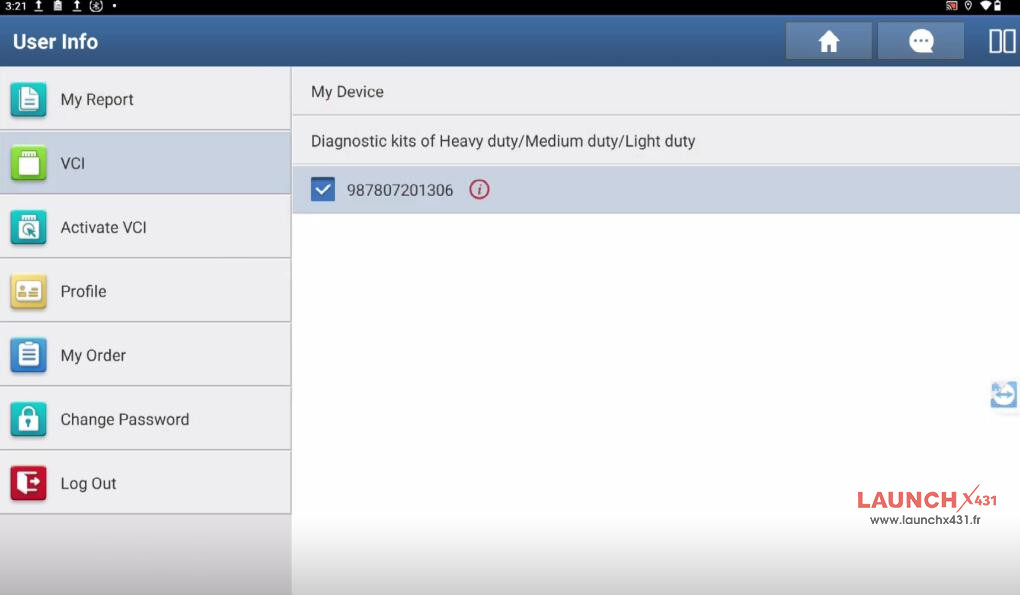Click the My Order clipboard icon

[x=28, y=356]
